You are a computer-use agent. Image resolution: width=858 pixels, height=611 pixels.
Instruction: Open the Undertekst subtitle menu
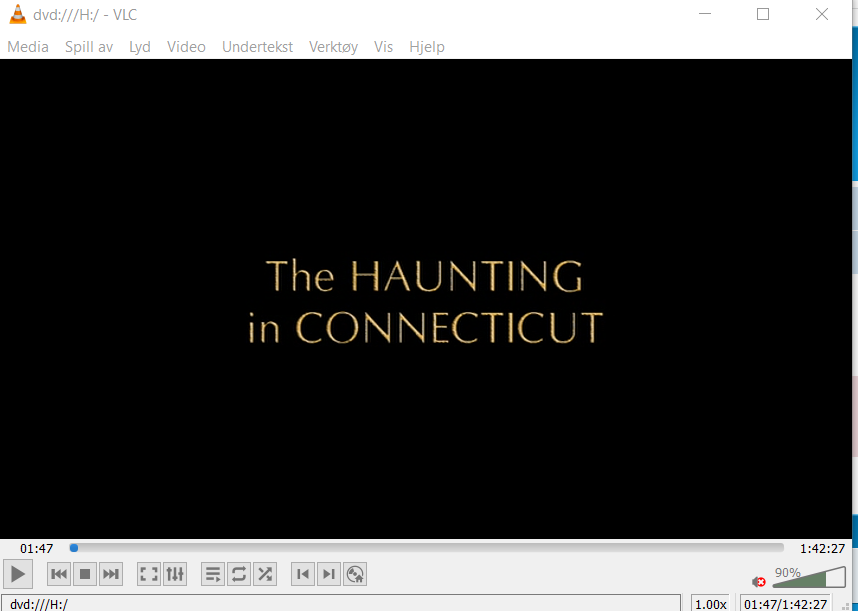257,47
